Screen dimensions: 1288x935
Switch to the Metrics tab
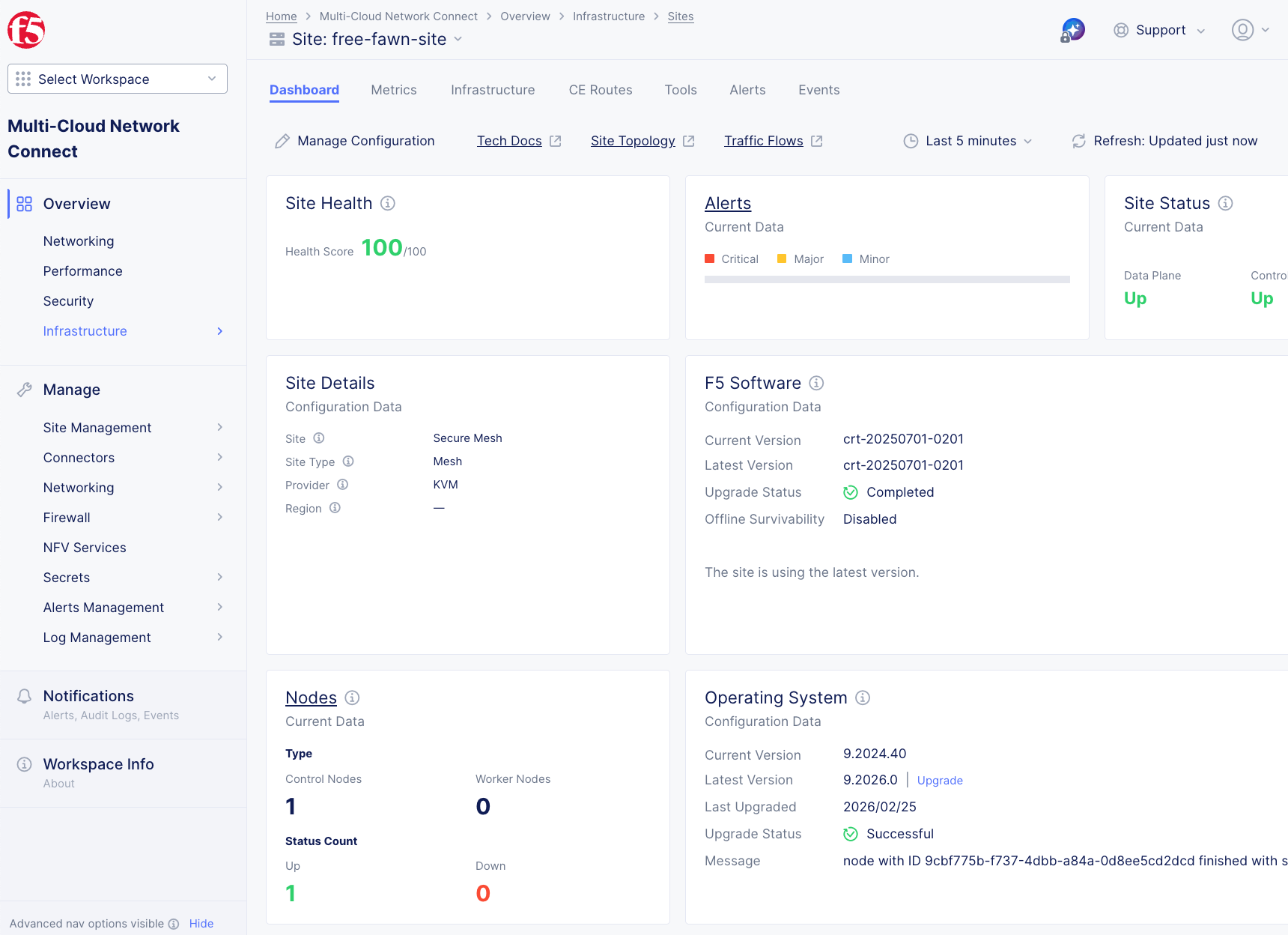tap(394, 90)
